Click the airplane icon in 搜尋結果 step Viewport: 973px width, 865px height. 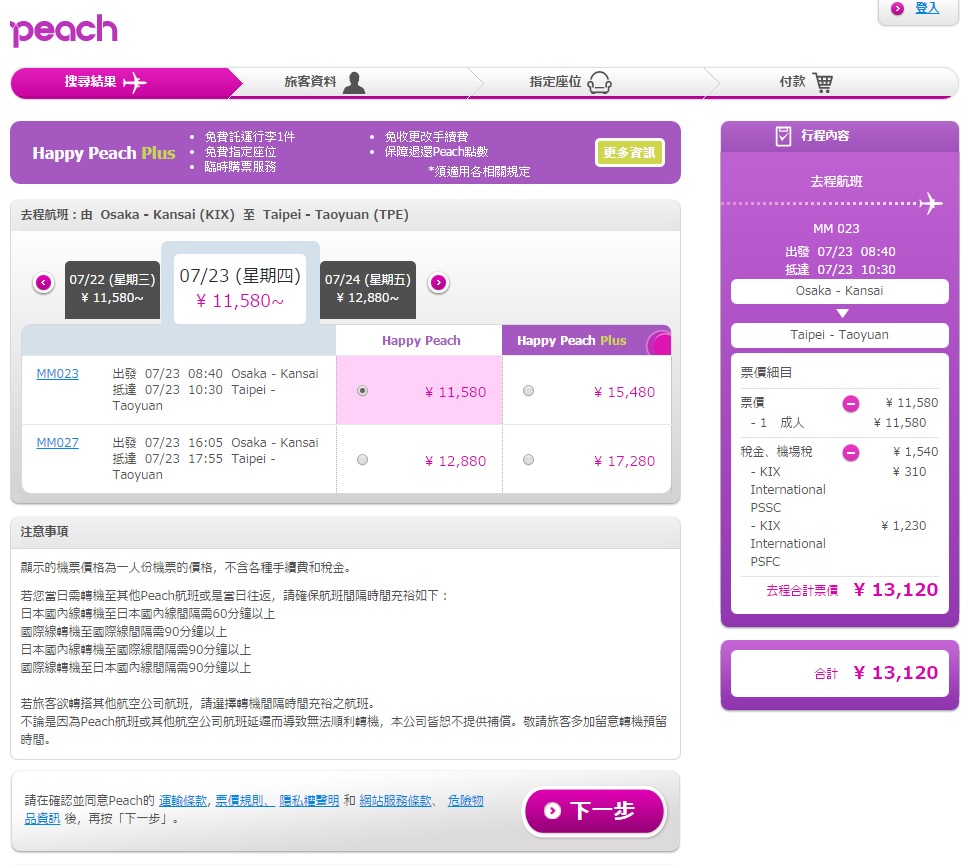coord(135,83)
